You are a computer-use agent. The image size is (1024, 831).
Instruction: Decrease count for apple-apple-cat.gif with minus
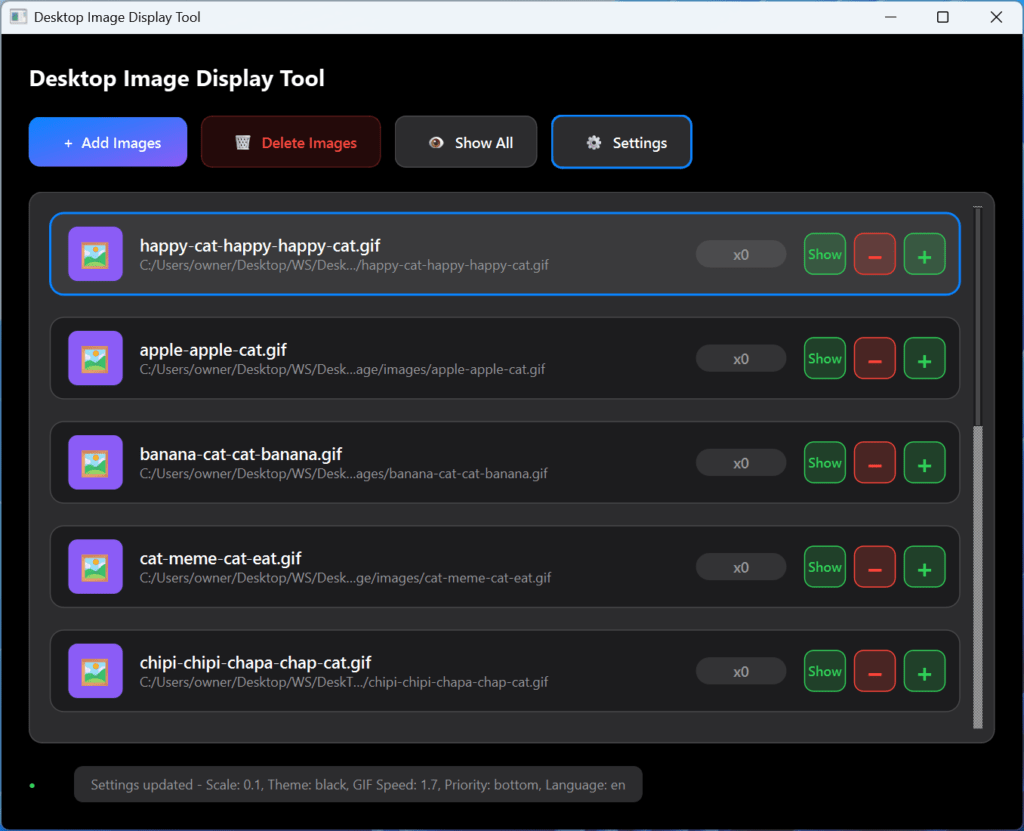point(874,358)
